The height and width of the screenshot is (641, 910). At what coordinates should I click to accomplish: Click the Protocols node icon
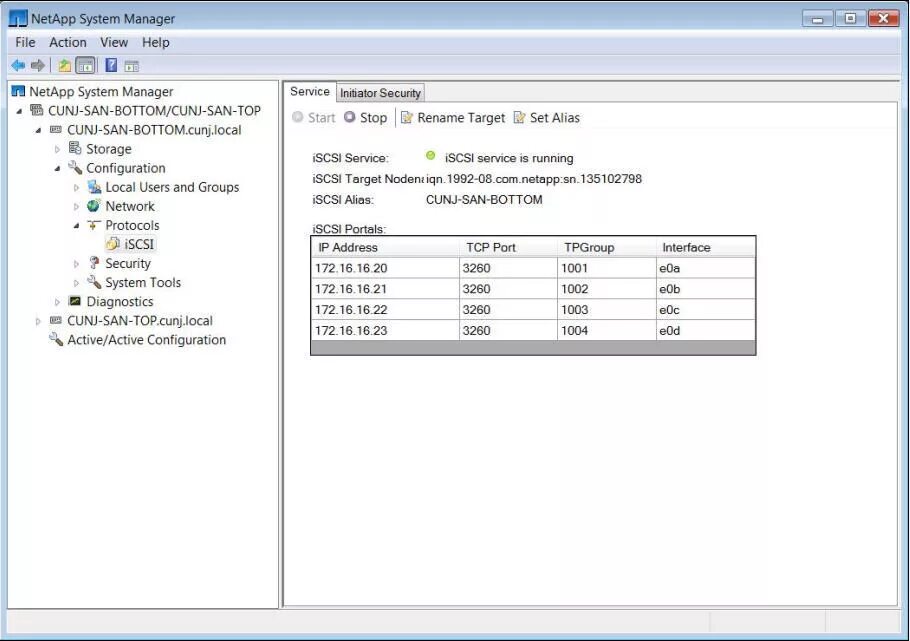pyautogui.click(x=93, y=225)
